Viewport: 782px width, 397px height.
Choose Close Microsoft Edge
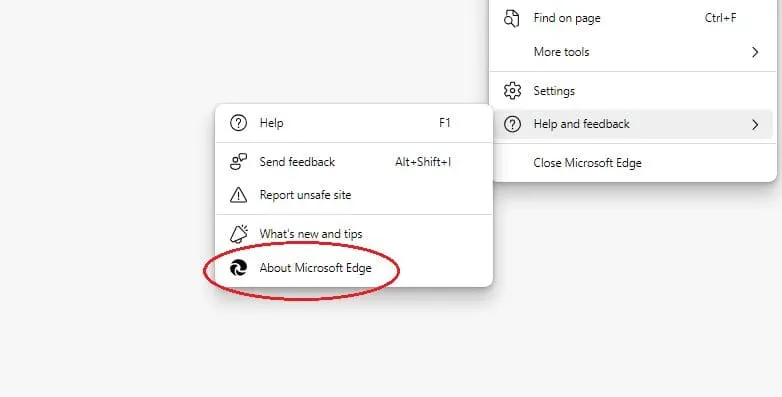click(633, 163)
